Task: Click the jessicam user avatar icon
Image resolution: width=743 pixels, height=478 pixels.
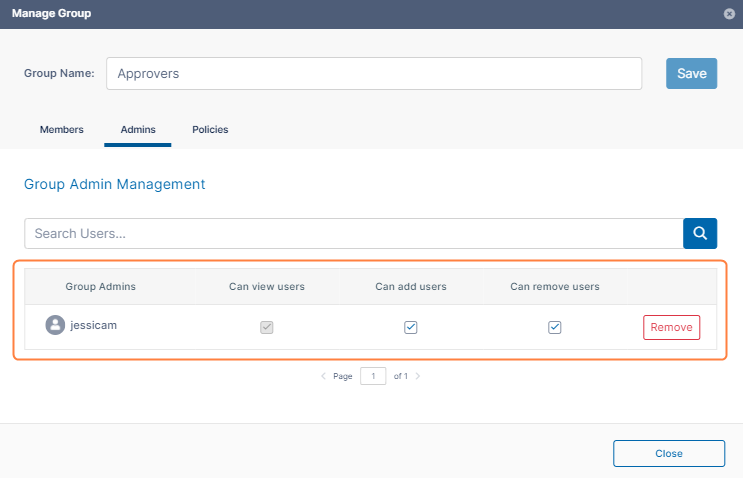Action: (x=55, y=325)
